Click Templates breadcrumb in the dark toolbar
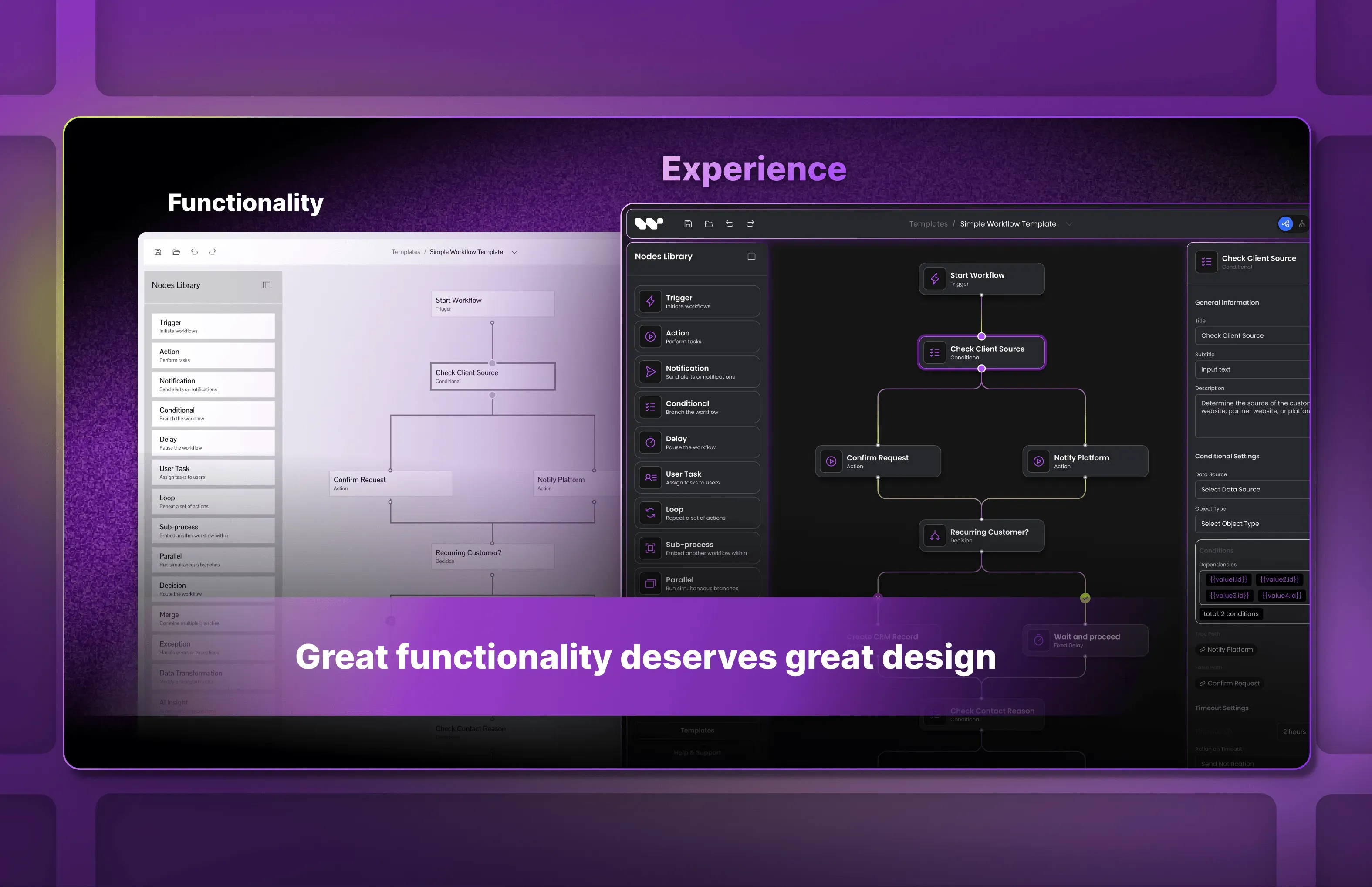This screenshot has height=887, width=1372. pos(928,224)
